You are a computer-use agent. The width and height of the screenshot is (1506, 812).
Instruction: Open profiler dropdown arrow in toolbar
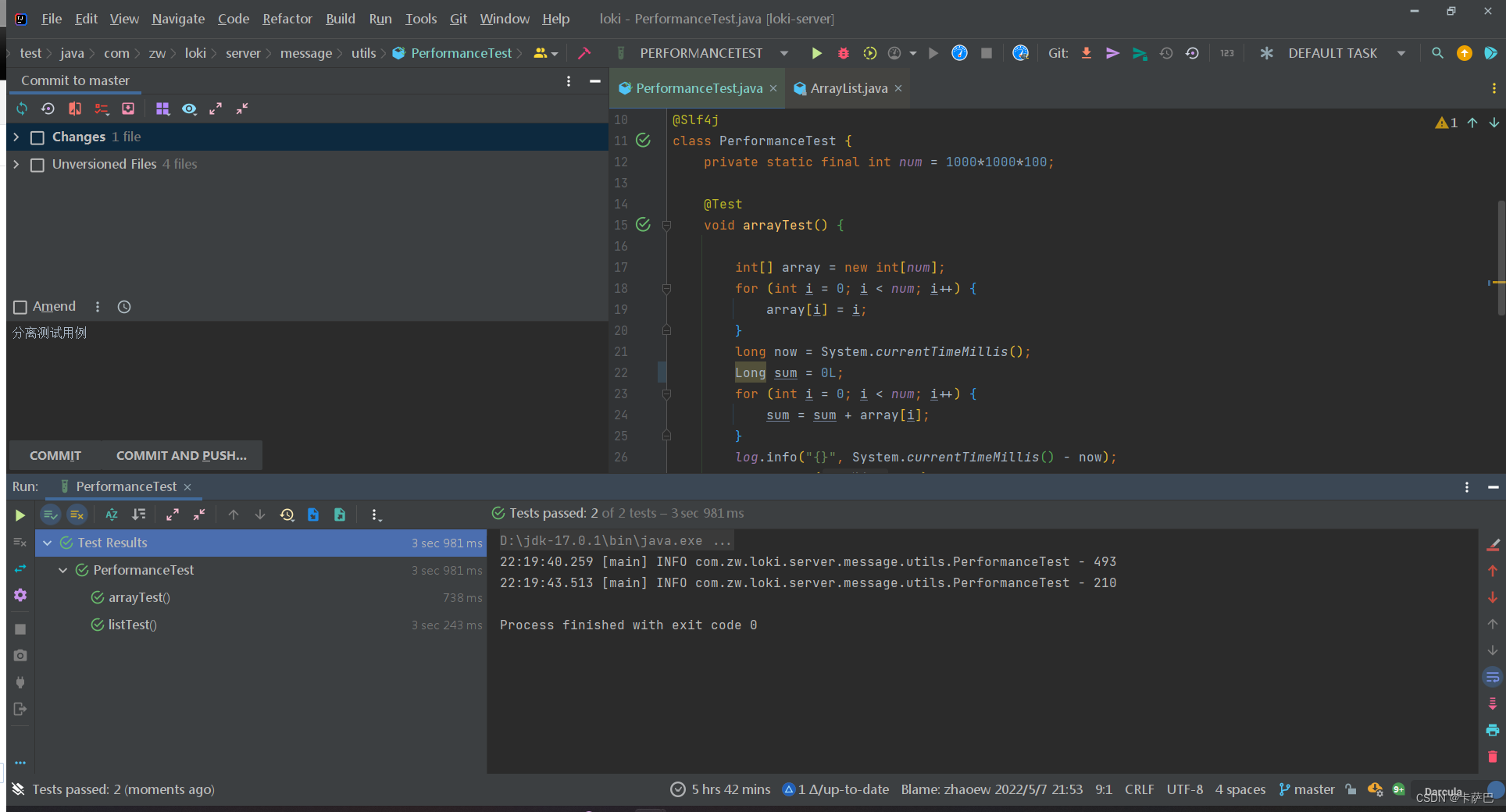click(x=913, y=53)
